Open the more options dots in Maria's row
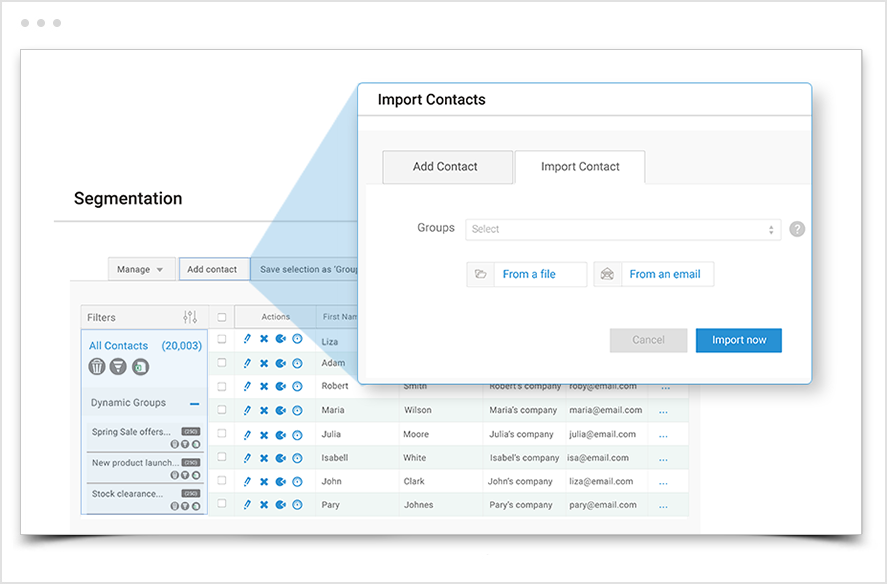887x584 pixels. click(663, 411)
